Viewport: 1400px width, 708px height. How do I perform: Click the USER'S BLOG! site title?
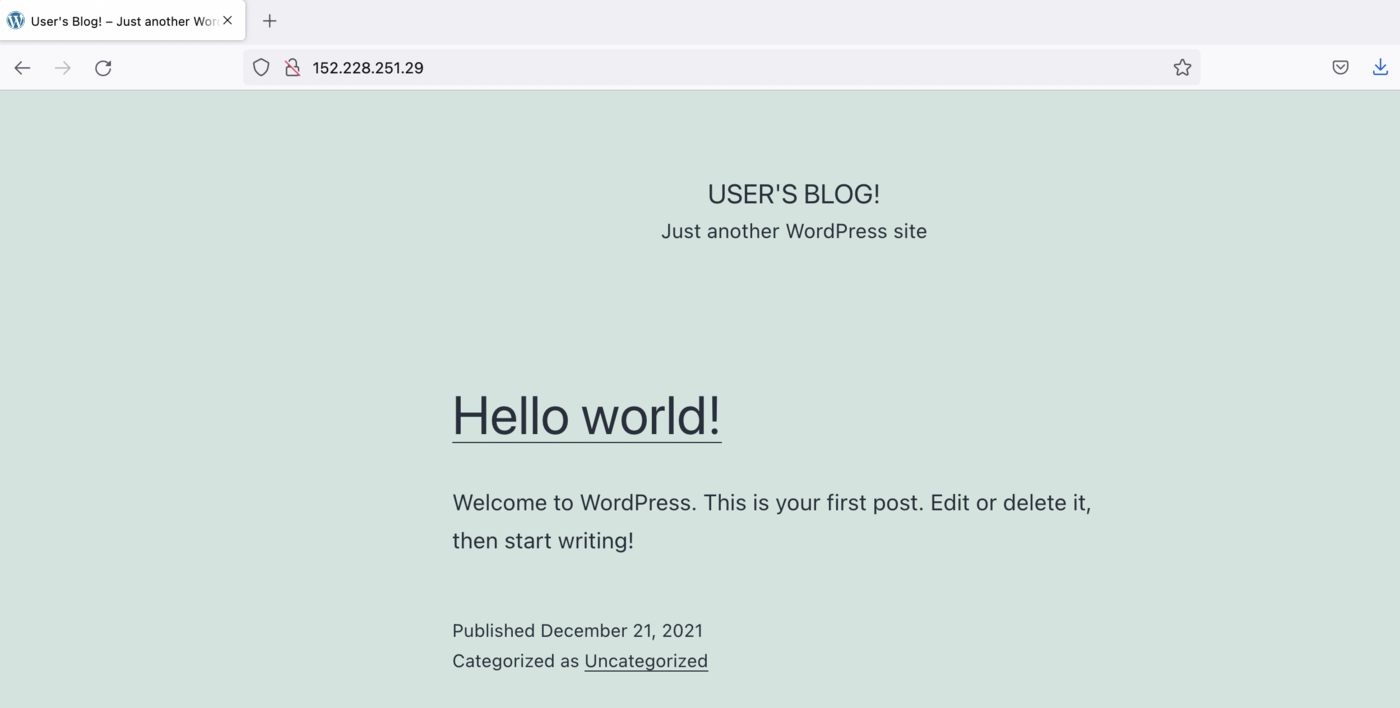pos(793,193)
